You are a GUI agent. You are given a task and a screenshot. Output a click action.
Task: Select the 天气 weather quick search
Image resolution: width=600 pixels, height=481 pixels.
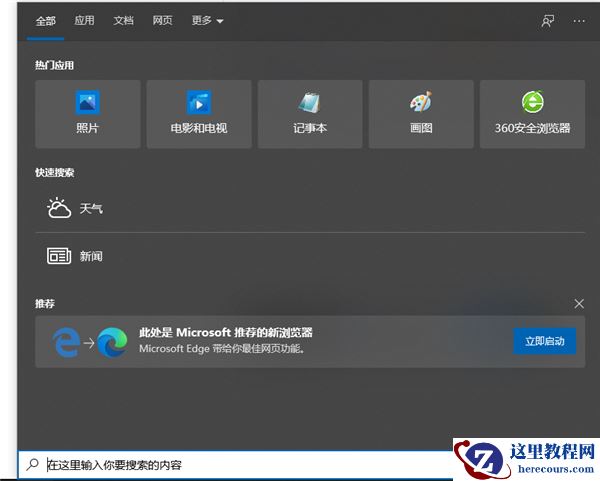point(310,209)
